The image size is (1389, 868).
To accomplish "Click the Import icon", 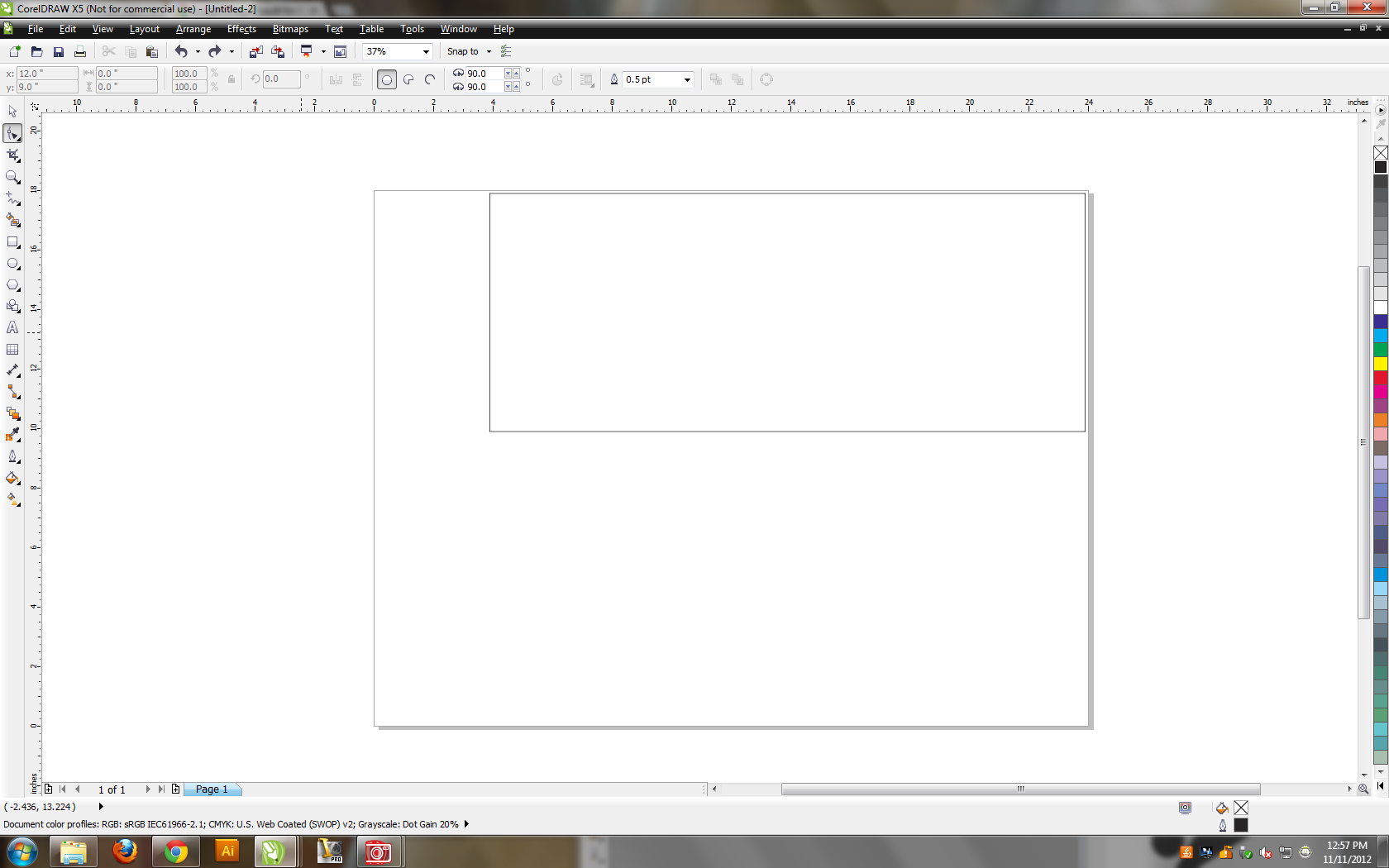I will pyautogui.click(x=256, y=51).
